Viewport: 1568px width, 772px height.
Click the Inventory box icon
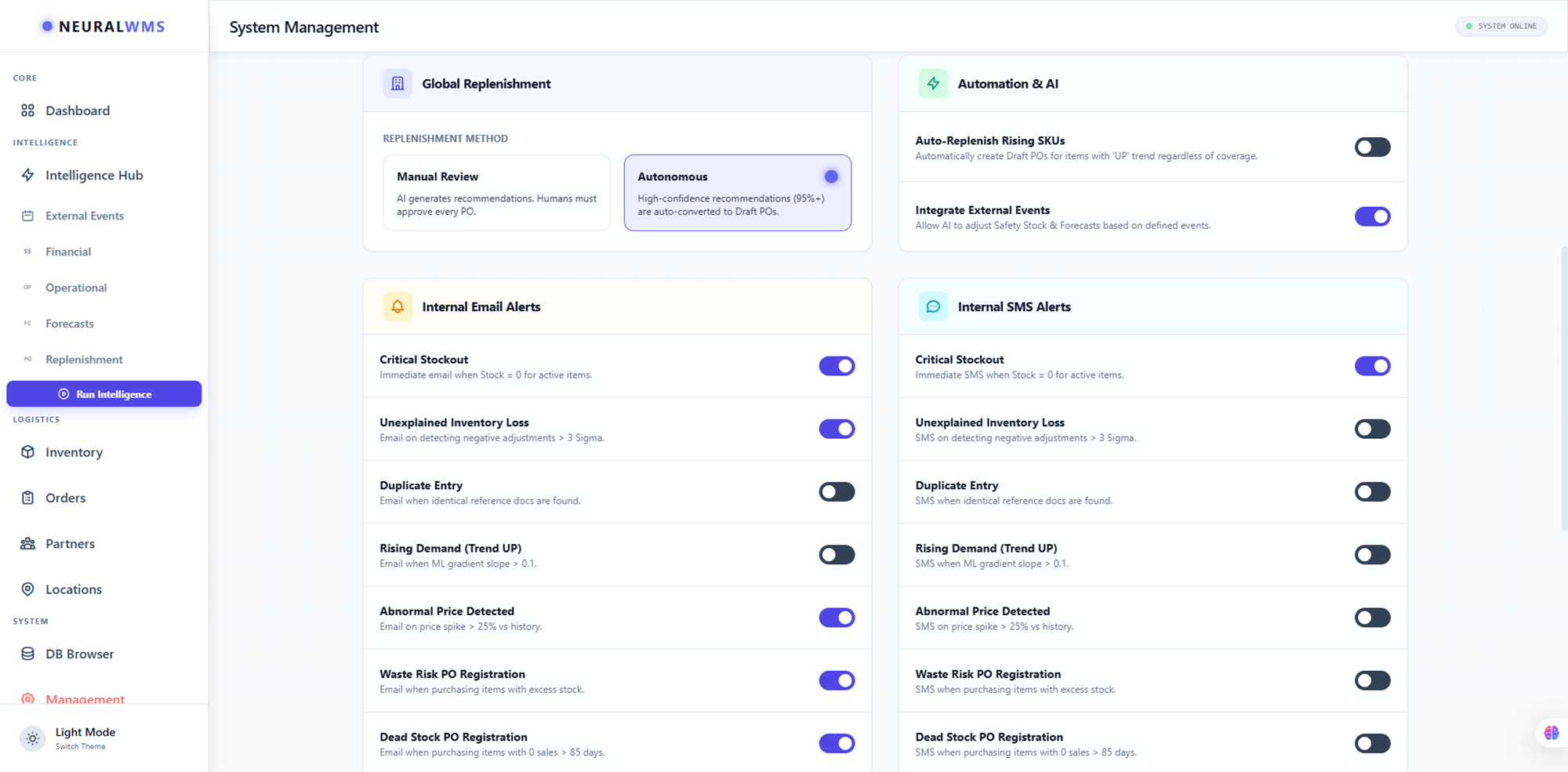pyautogui.click(x=27, y=452)
